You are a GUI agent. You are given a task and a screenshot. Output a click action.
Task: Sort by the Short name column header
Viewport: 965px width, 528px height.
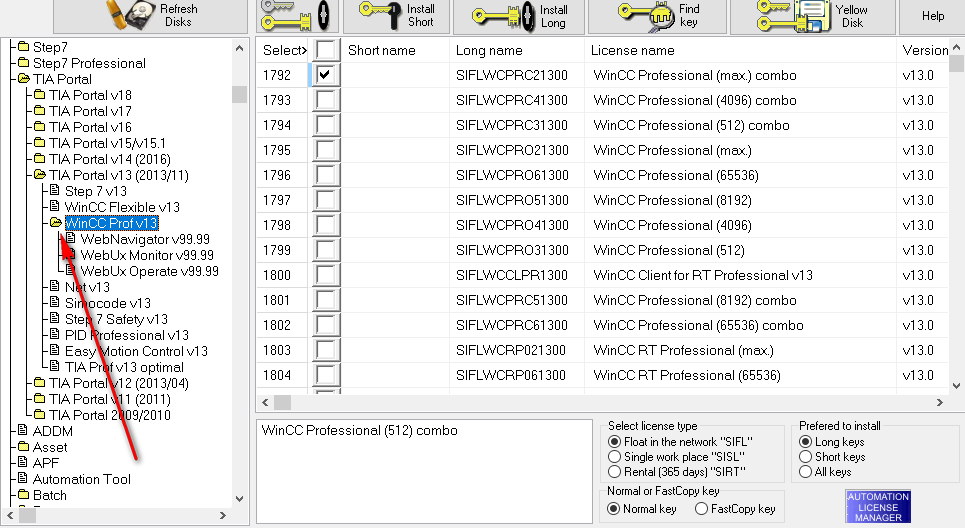[x=382, y=50]
